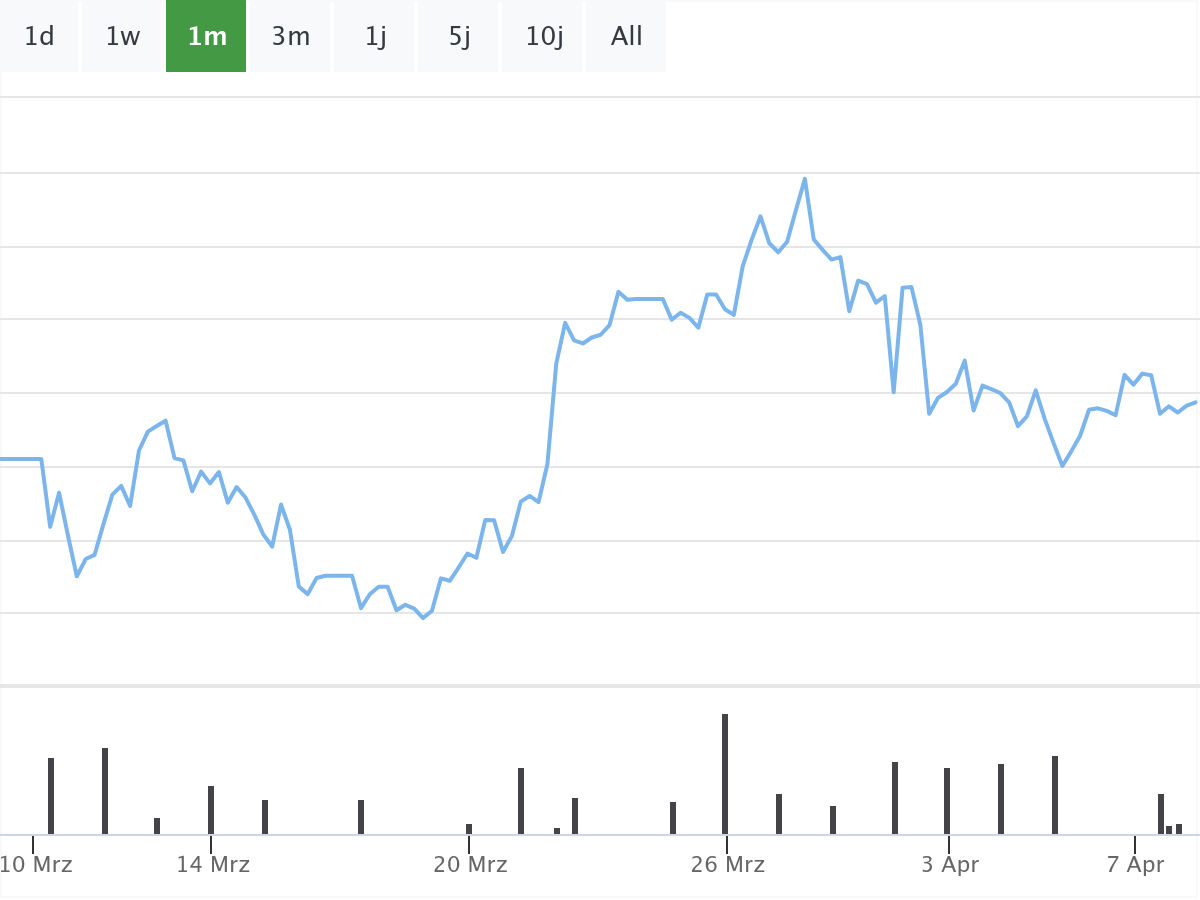Click the 14 Mrz date label
The height and width of the screenshot is (900, 1200).
[213, 864]
